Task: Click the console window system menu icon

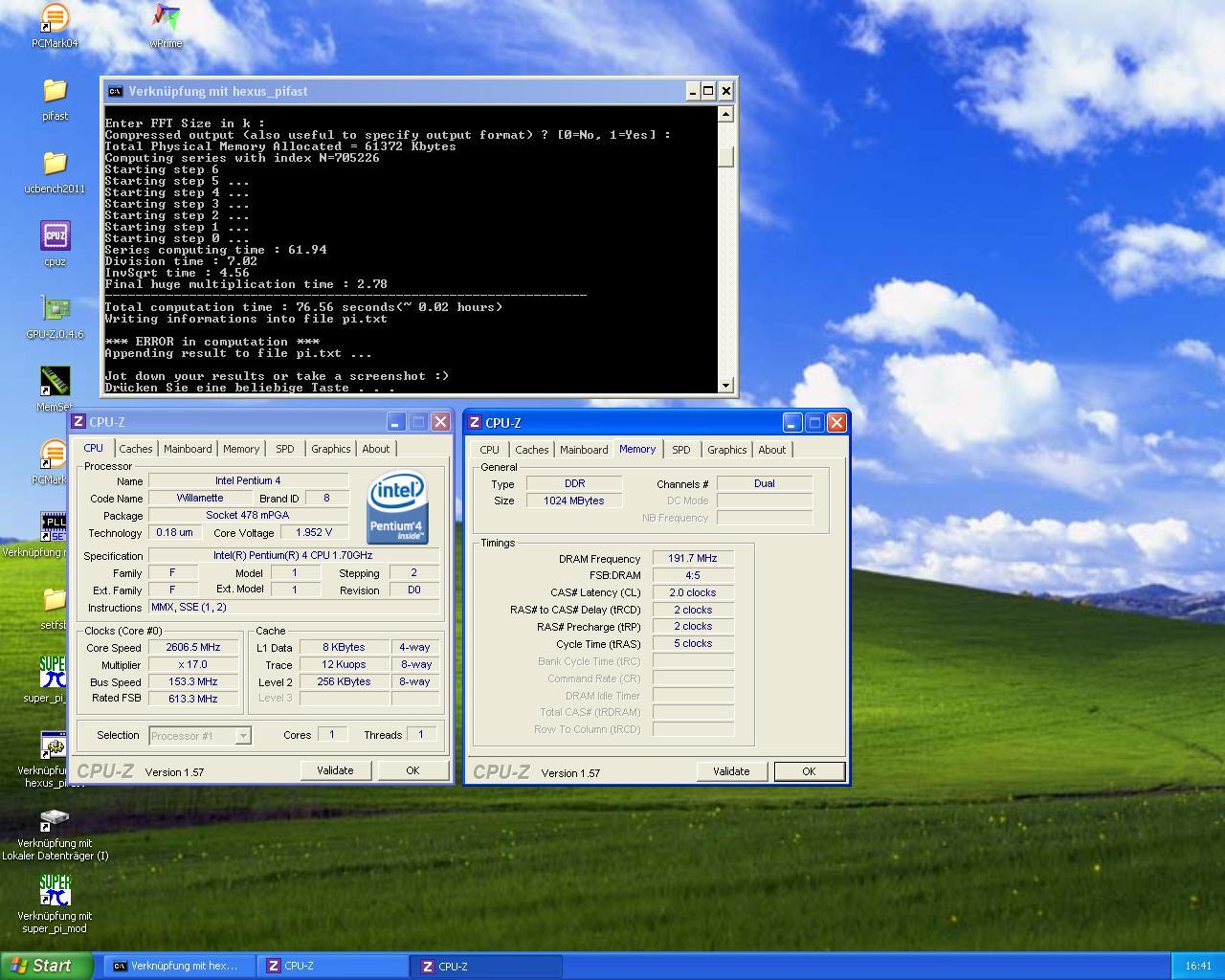Action: coord(115,92)
